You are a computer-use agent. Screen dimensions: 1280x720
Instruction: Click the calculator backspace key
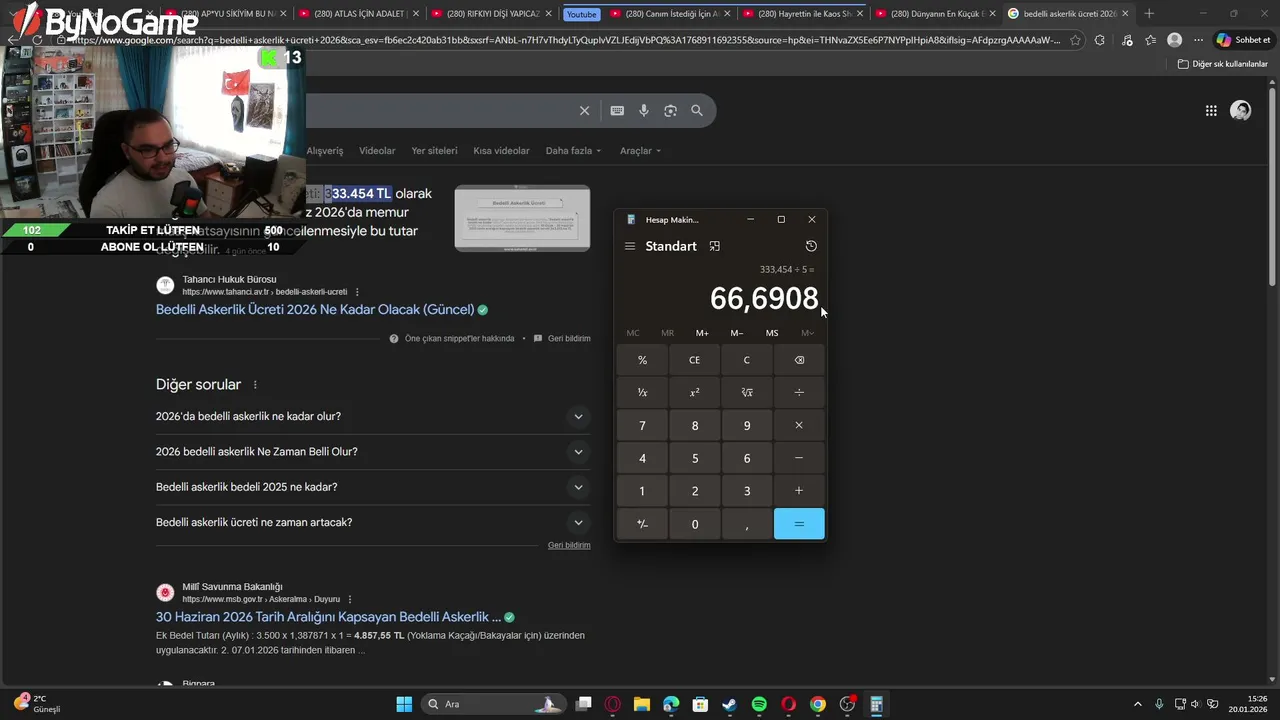[799, 360]
